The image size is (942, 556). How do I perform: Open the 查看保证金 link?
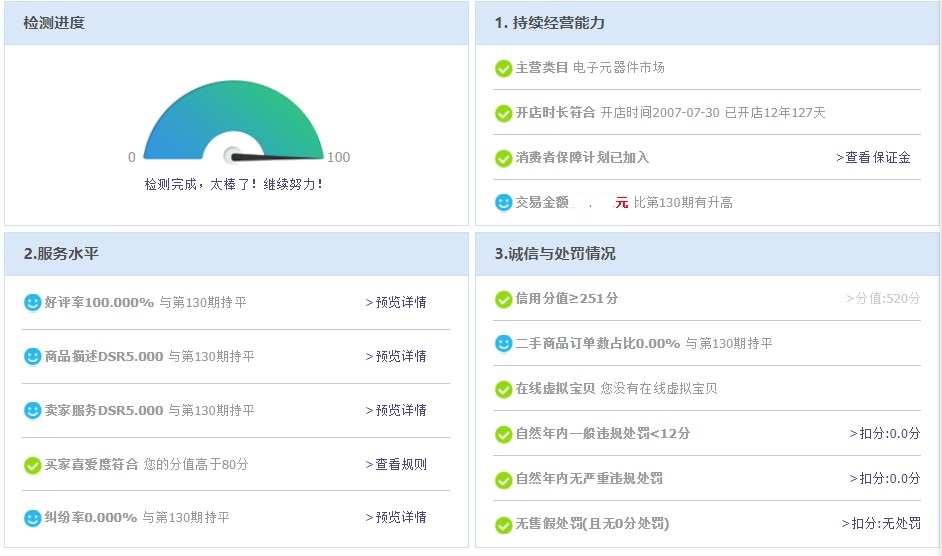pos(873,157)
